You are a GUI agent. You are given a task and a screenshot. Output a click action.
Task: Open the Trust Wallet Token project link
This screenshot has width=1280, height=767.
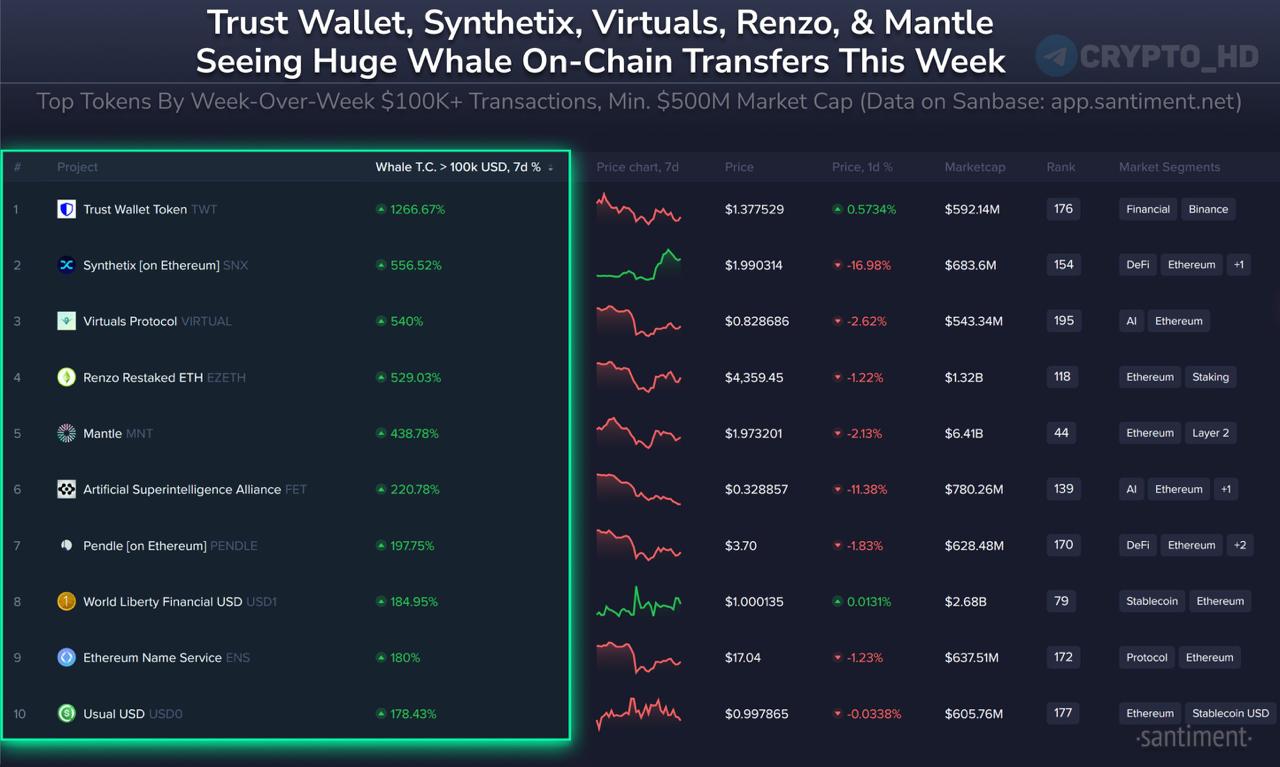click(135, 209)
